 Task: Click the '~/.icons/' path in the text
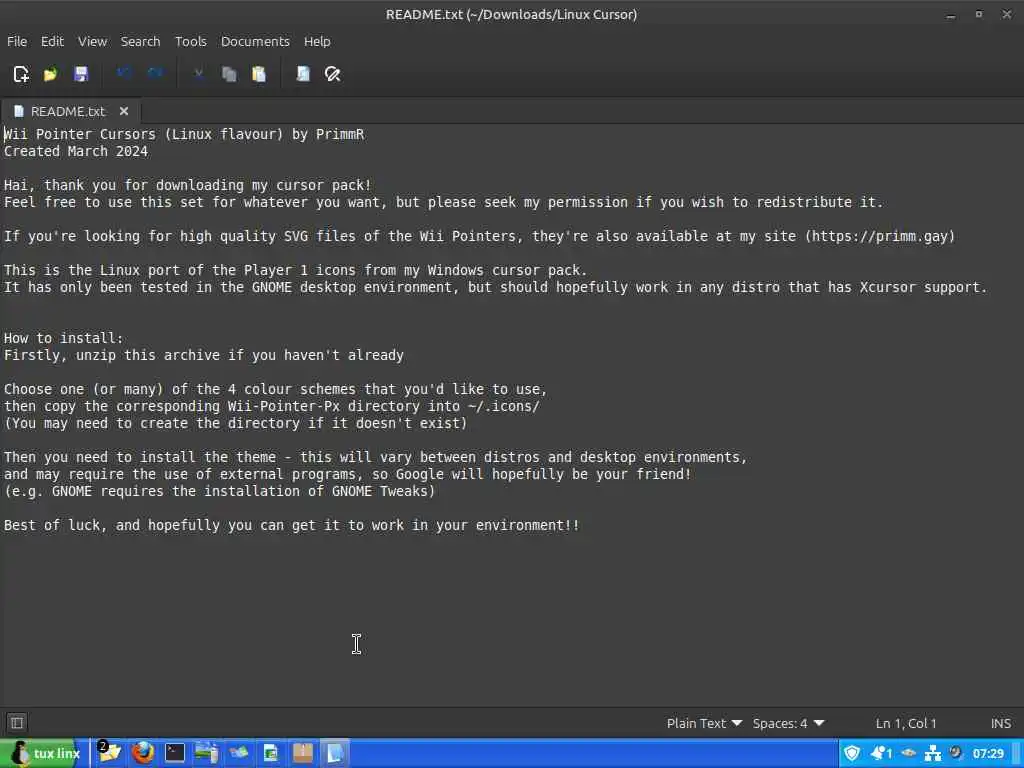[504, 406]
